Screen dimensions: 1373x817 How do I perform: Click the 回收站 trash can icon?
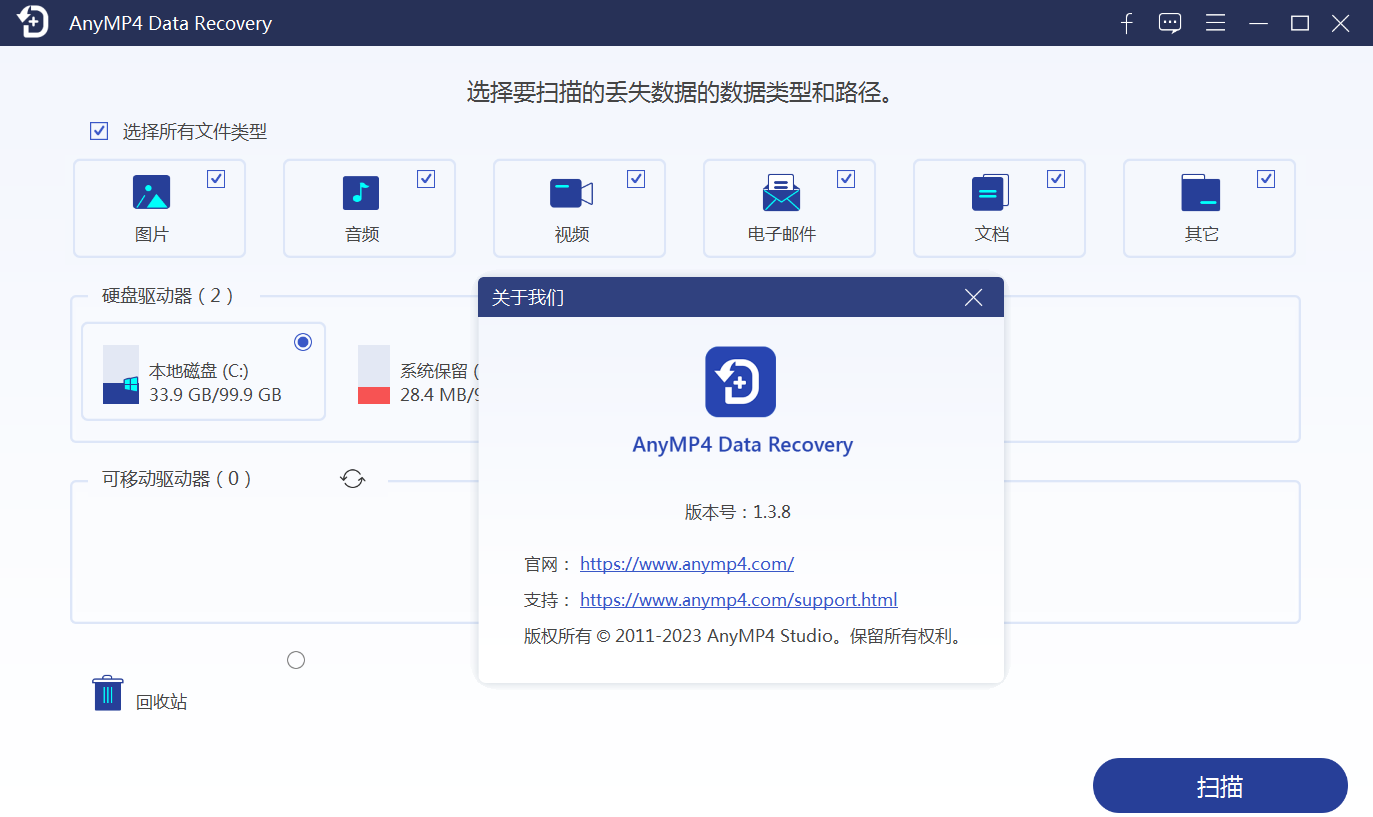point(108,693)
